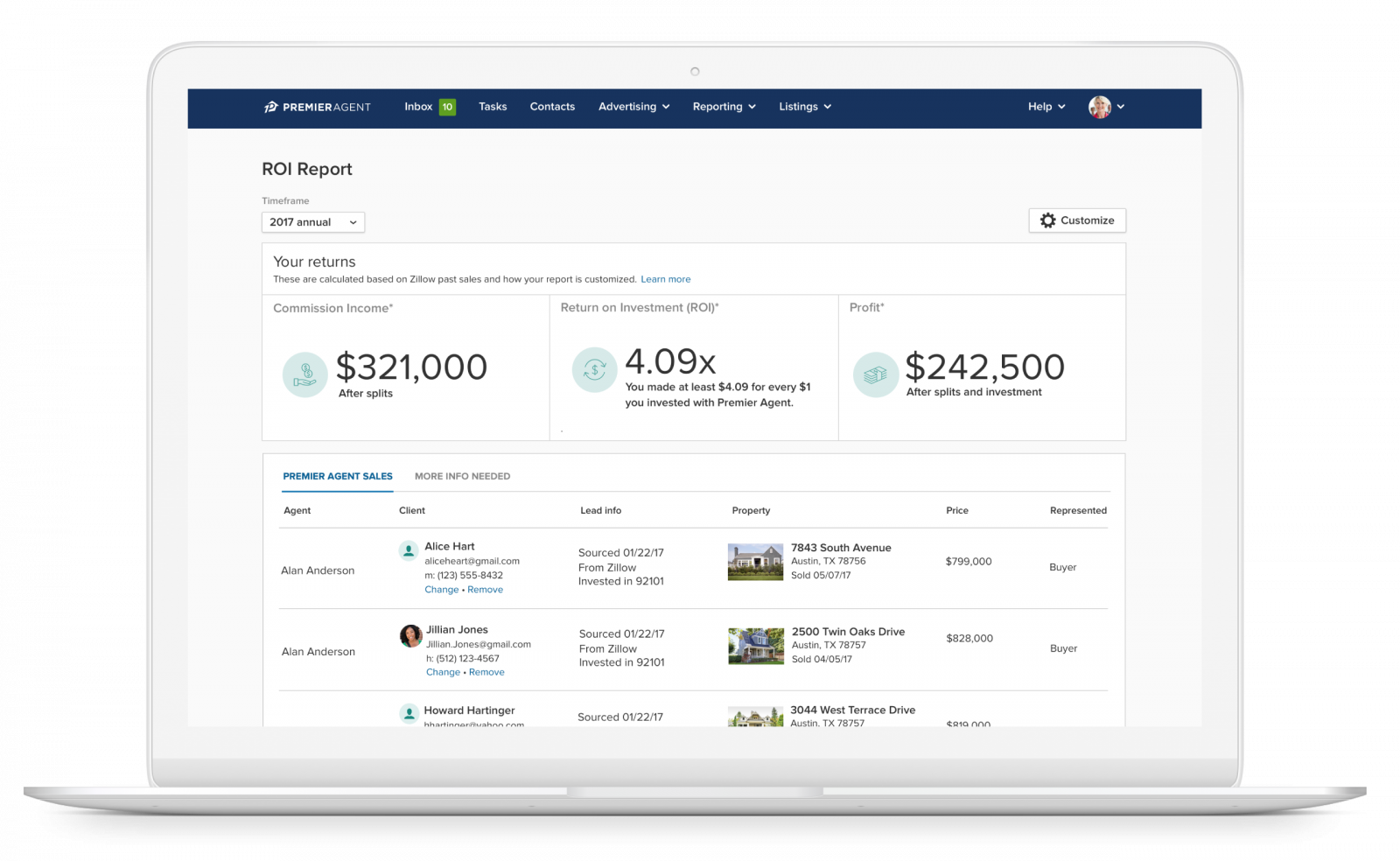
Task: Click the Profit cash stack icon
Action: [876, 374]
